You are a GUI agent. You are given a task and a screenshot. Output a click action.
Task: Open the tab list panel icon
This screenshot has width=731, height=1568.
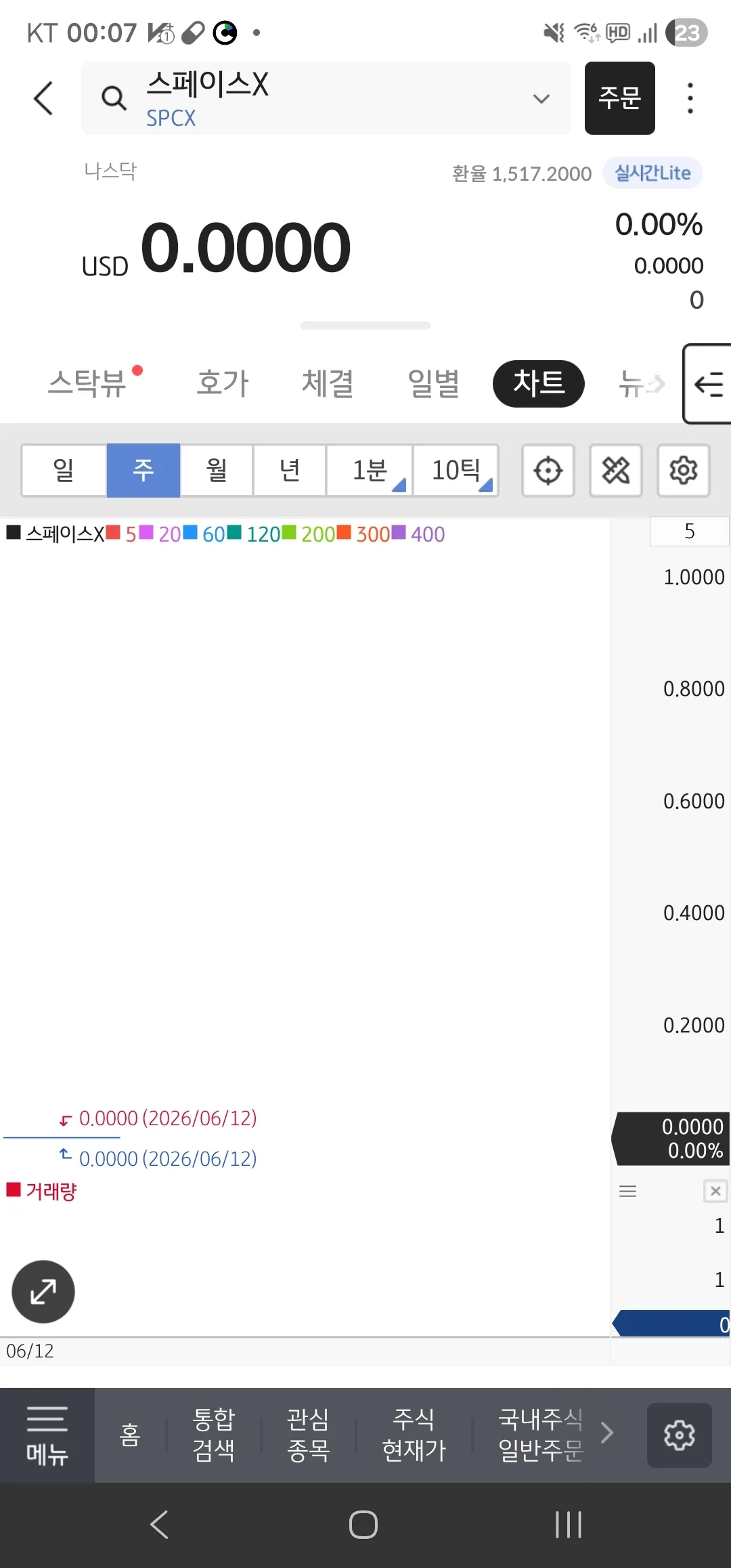tap(707, 384)
